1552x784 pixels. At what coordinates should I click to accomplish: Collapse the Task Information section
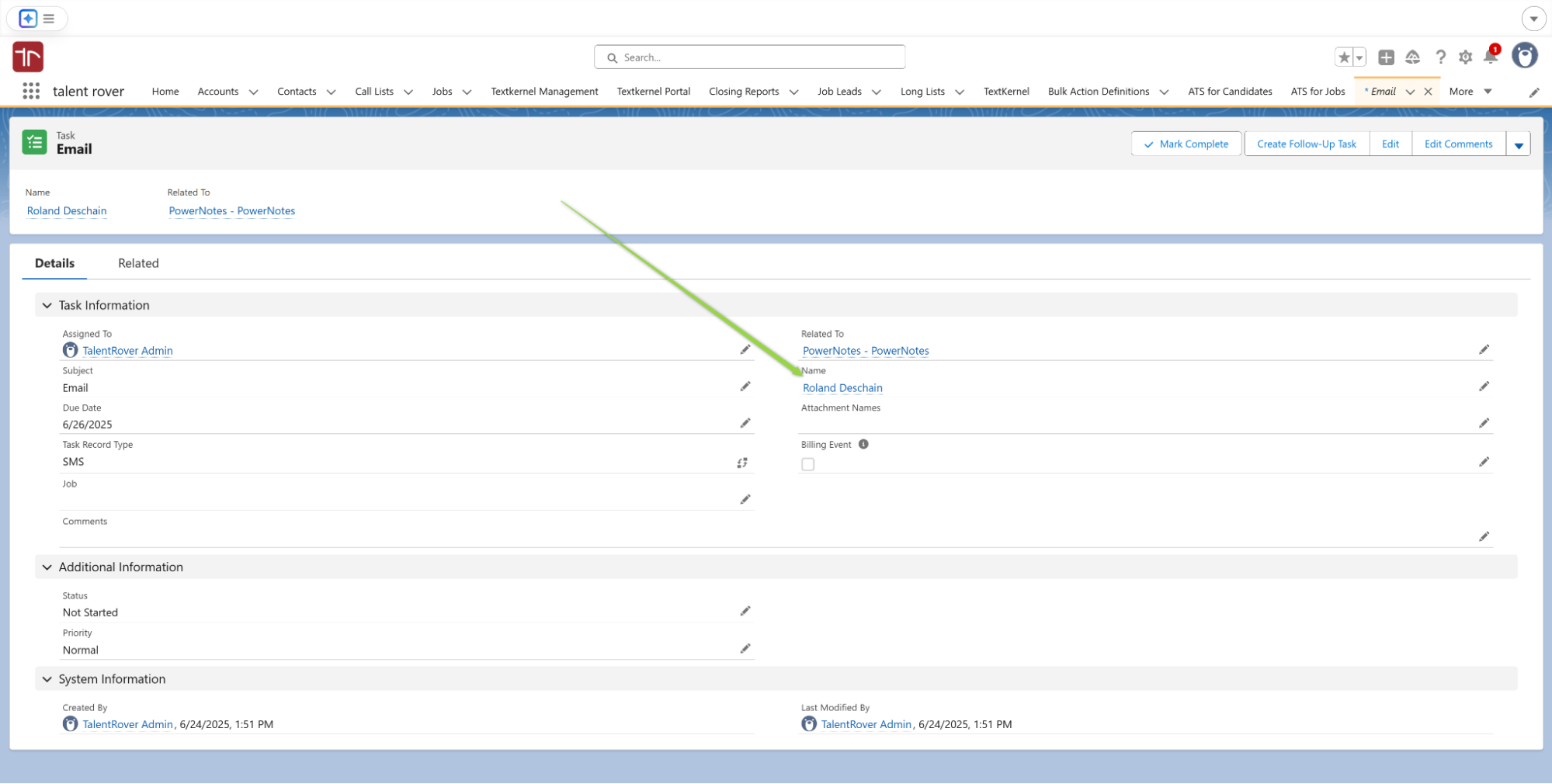(47, 306)
